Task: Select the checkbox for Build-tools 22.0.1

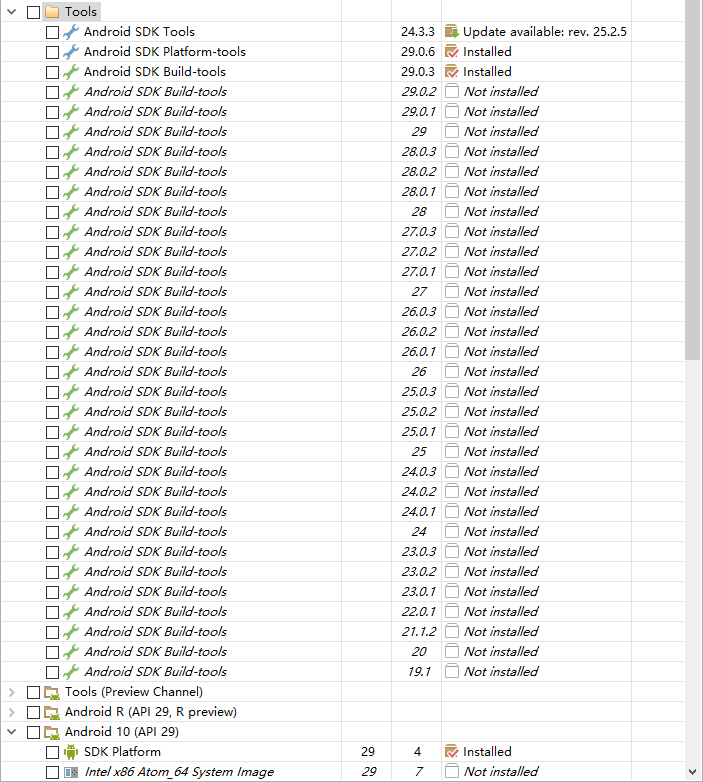Action: coord(52,612)
